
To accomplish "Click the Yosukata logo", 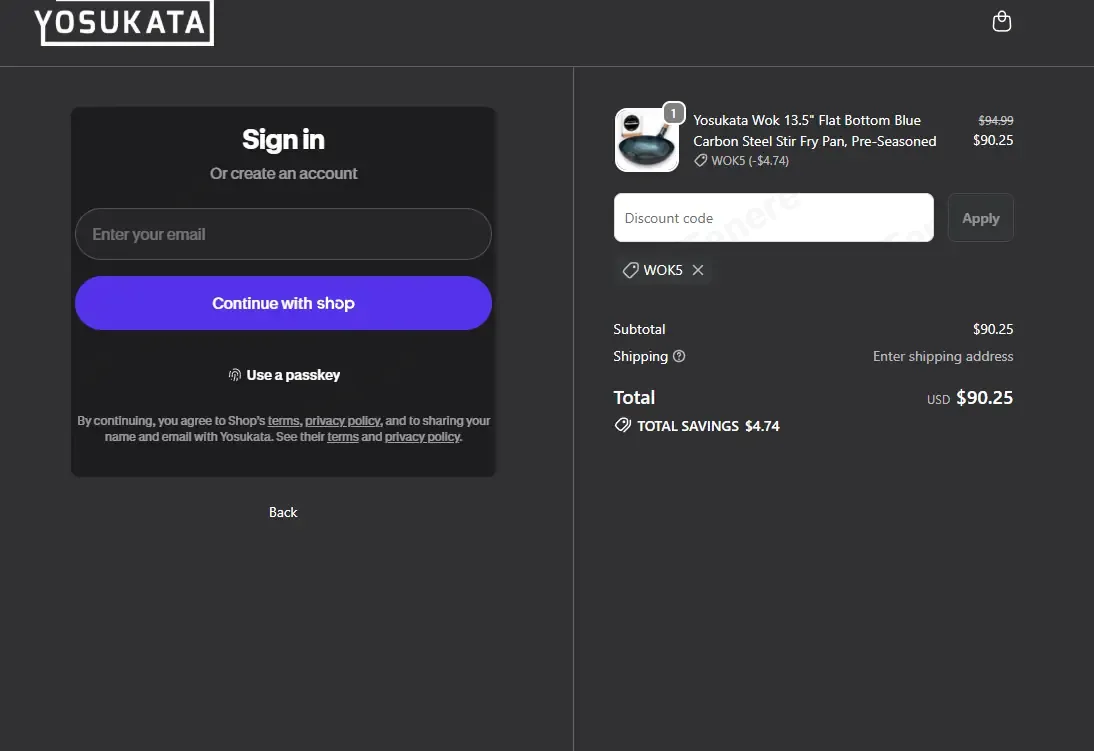I will [x=124, y=22].
